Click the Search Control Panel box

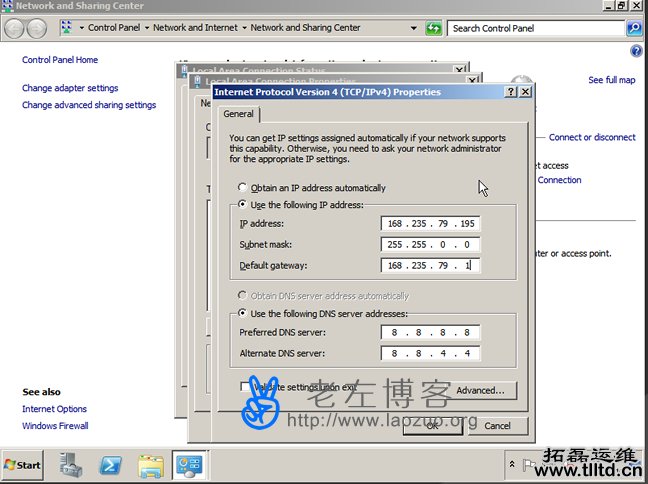(536, 29)
